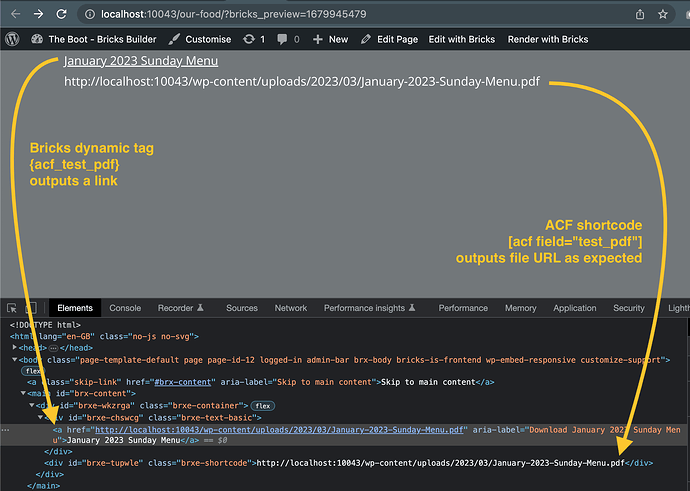Switch to the Console tab
The width and height of the screenshot is (690, 491).
tap(125, 308)
